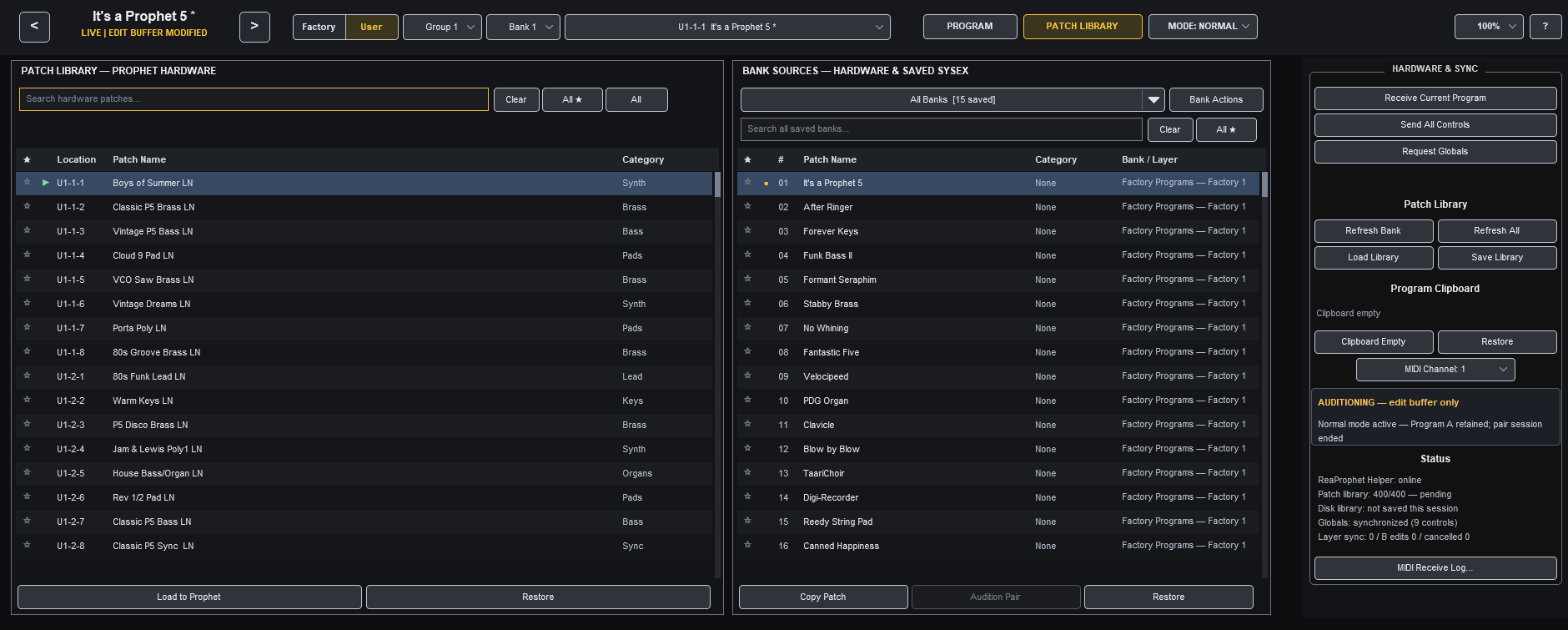This screenshot has width=1568, height=630.
Task: Sort hardware patches by the star column header
Action: (x=27, y=159)
